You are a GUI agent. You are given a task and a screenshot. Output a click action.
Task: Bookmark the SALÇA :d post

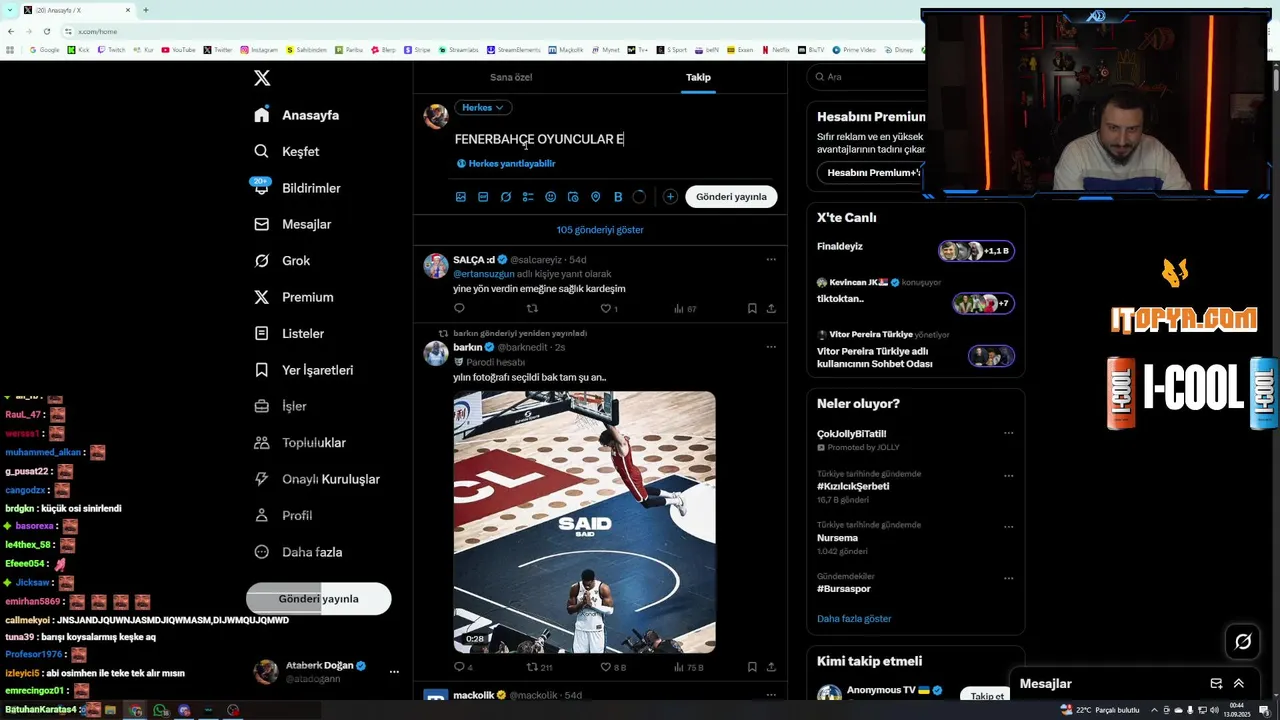tap(752, 309)
